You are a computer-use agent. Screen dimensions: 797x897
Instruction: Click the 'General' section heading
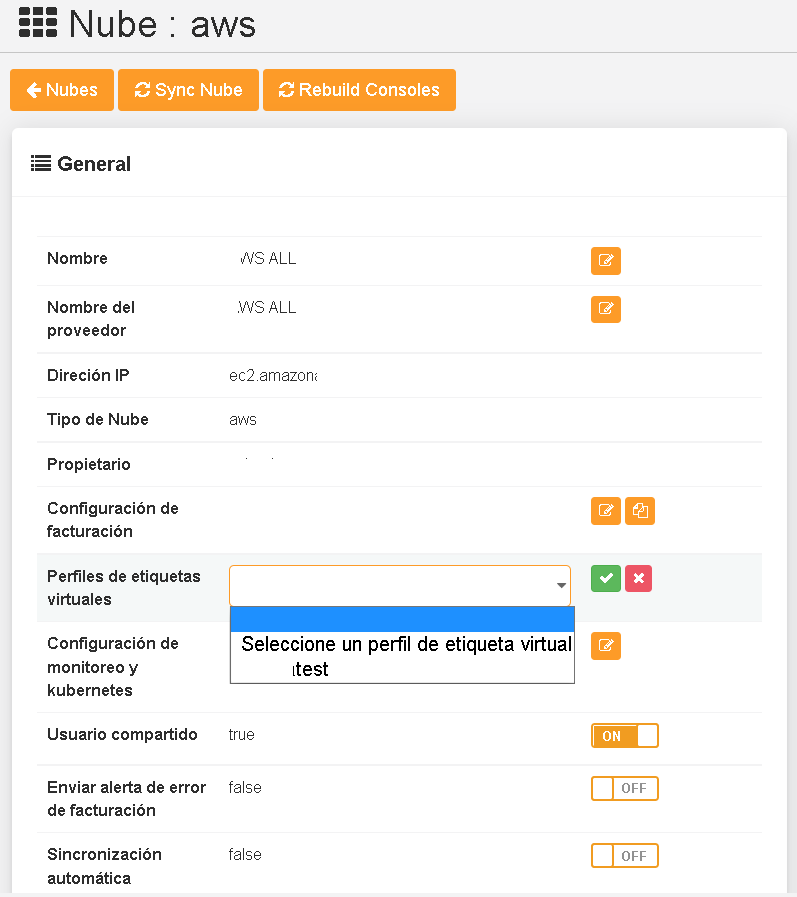(x=94, y=164)
